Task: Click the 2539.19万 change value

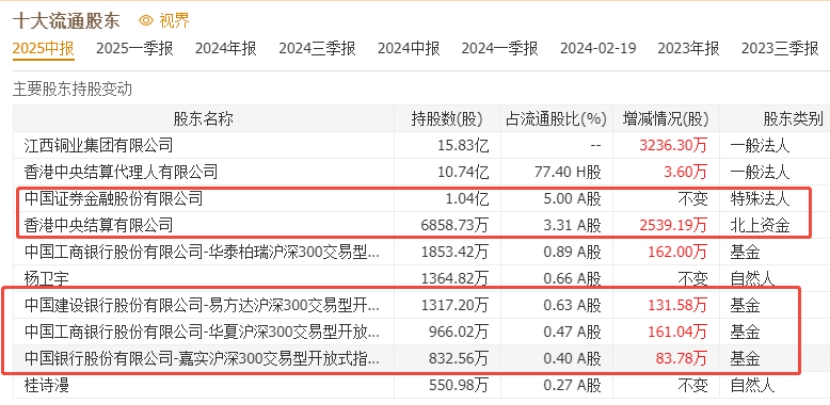Action: [x=673, y=226]
